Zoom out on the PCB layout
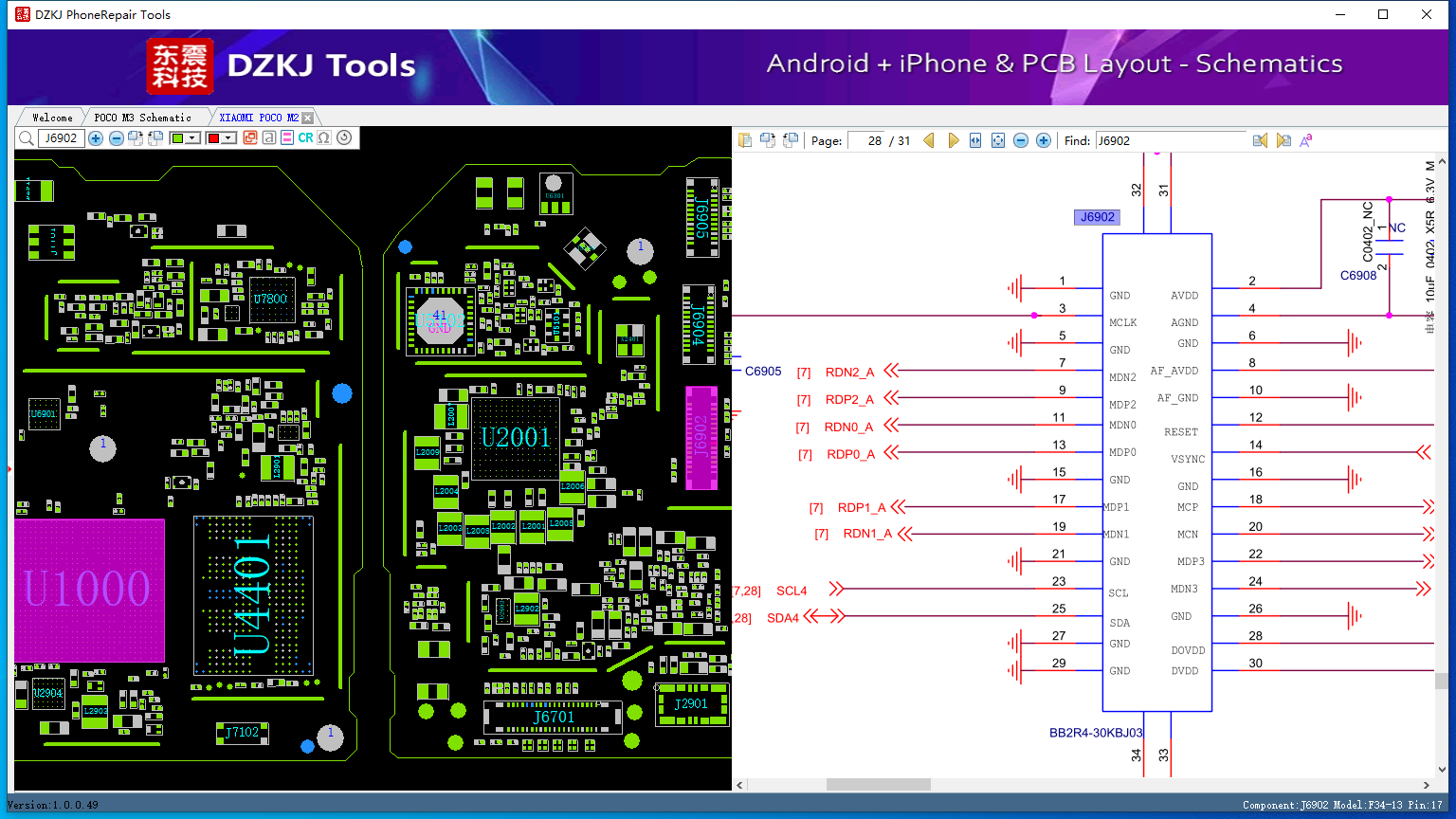1456x819 pixels. [116, 138]
